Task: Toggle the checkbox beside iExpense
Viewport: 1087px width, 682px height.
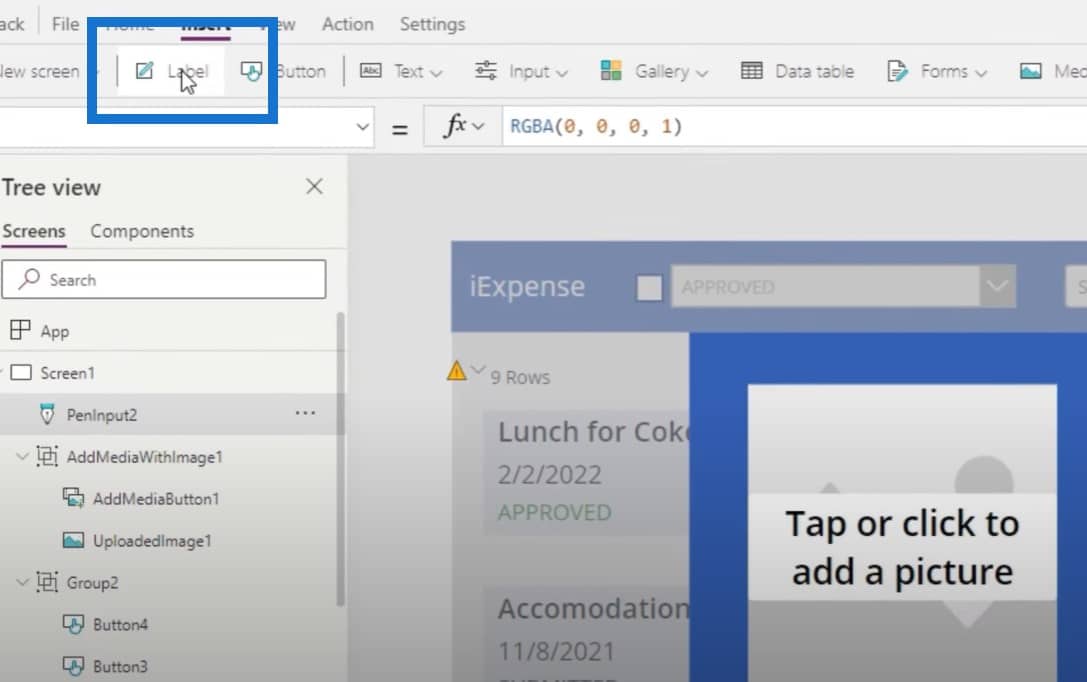Action: tap(649, 288)
